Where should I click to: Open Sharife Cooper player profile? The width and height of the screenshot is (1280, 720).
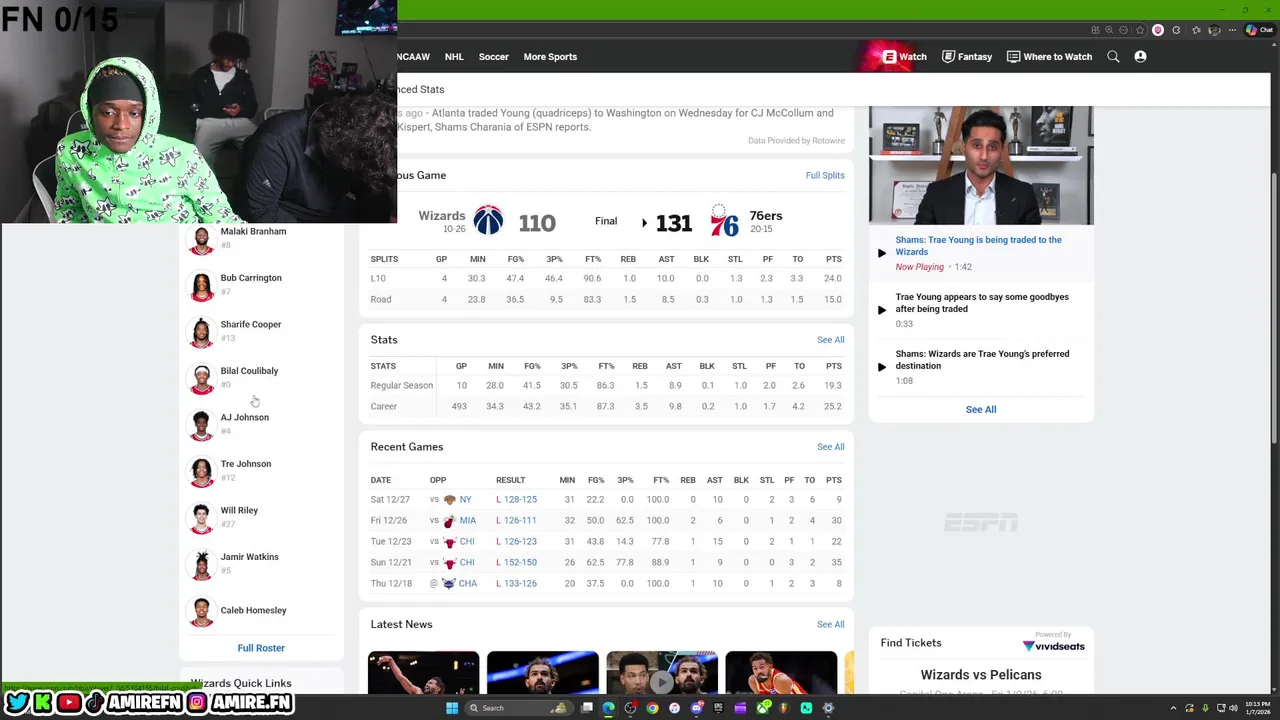pos(251,324)
